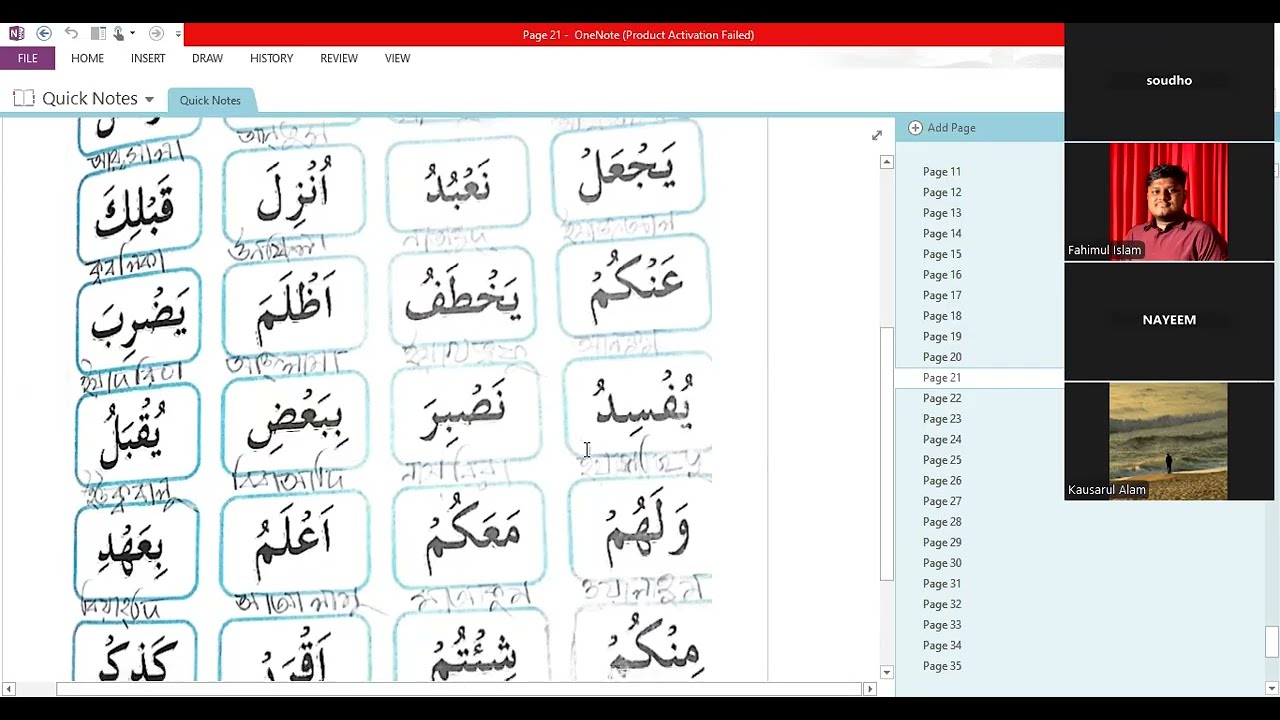
Task: Open the HISTORY ribbon tab
Action: click(271, 58)
